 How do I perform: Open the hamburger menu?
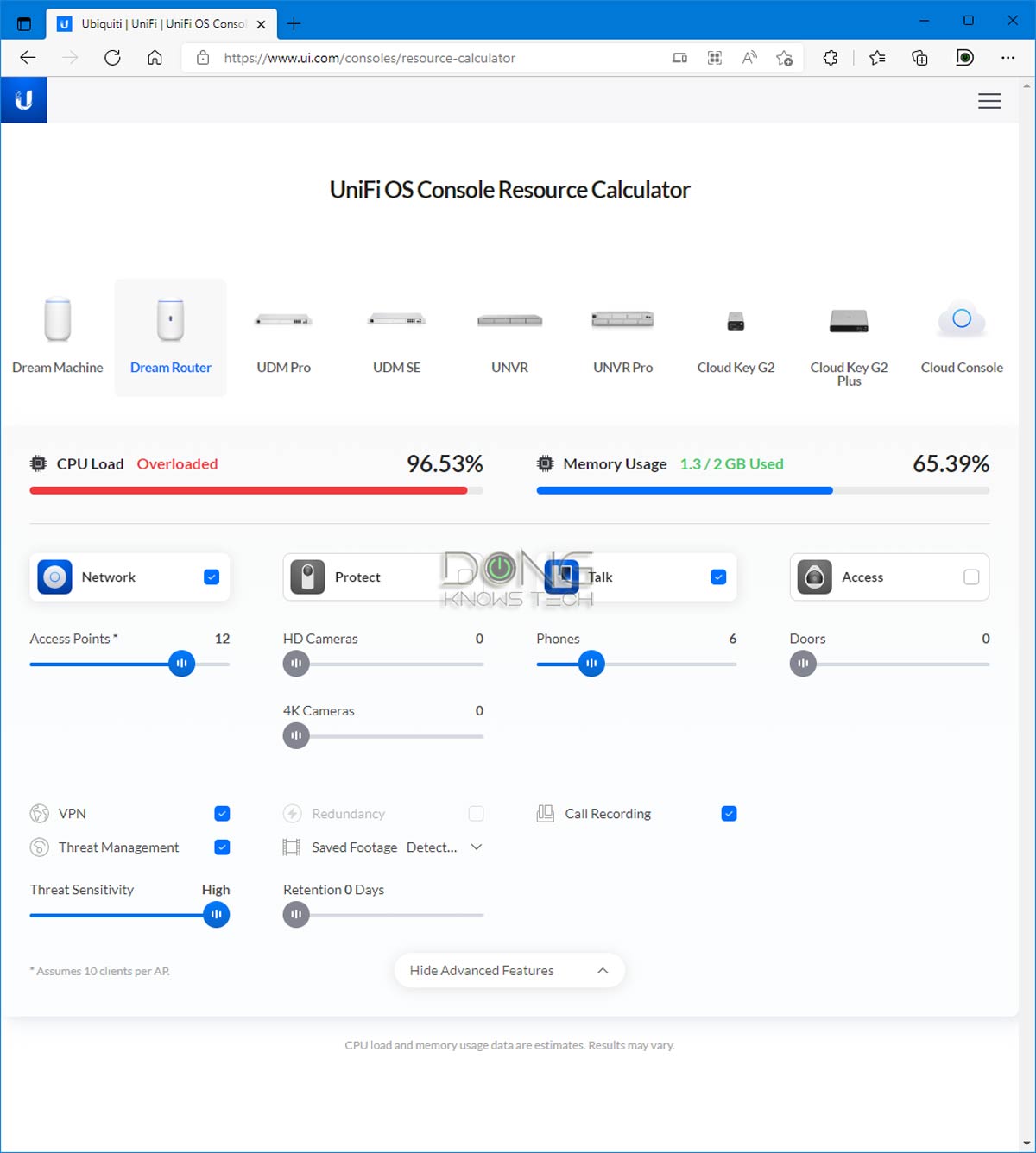(x=989, y=101)
